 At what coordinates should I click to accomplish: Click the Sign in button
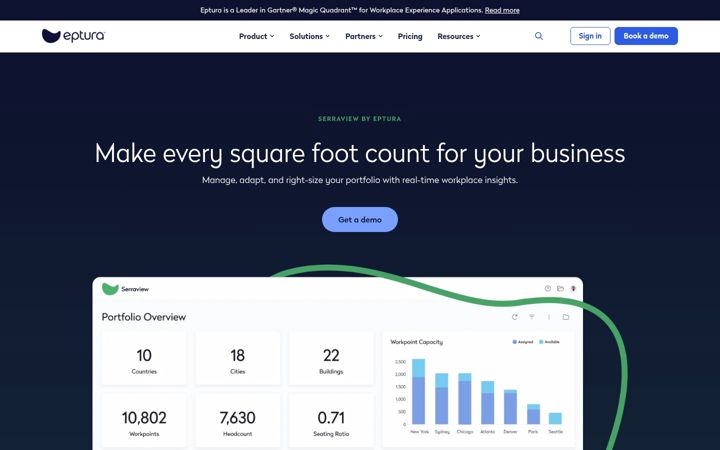tap(590, 36)
